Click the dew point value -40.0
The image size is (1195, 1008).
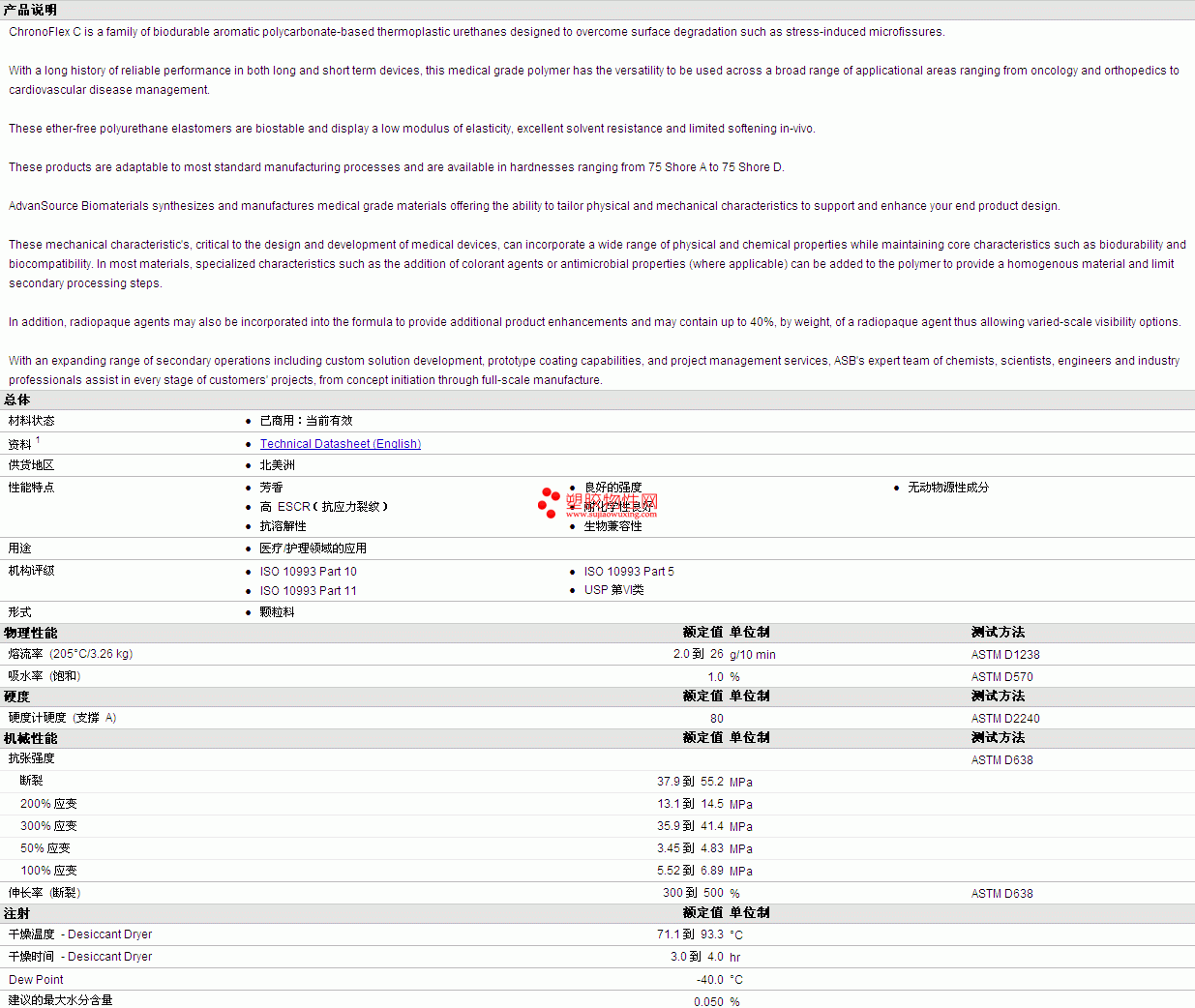[710, 980]
